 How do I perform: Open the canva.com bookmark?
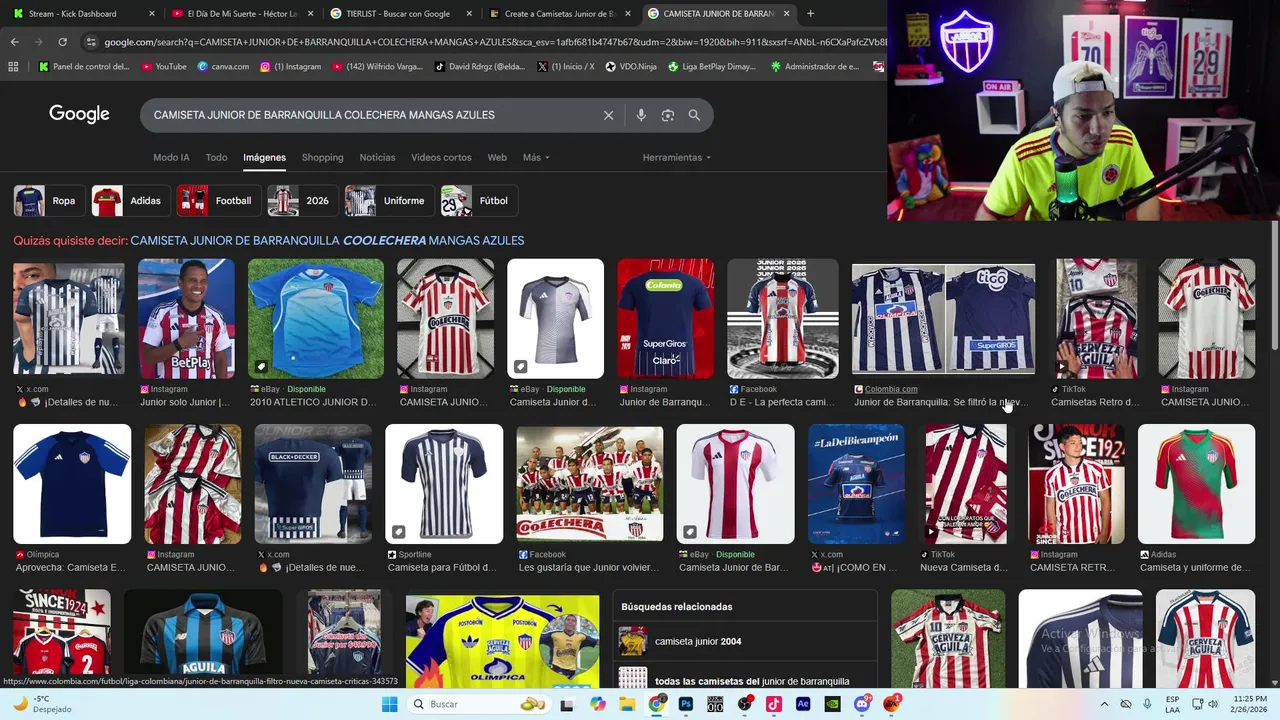click(223, 67)
